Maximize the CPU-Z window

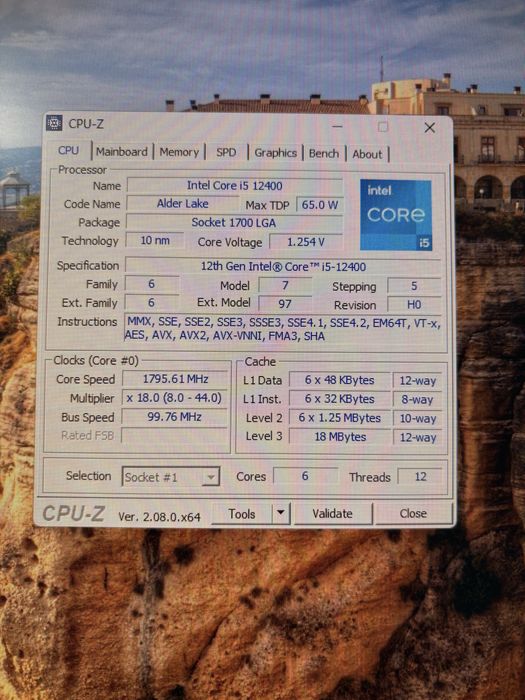383,127
